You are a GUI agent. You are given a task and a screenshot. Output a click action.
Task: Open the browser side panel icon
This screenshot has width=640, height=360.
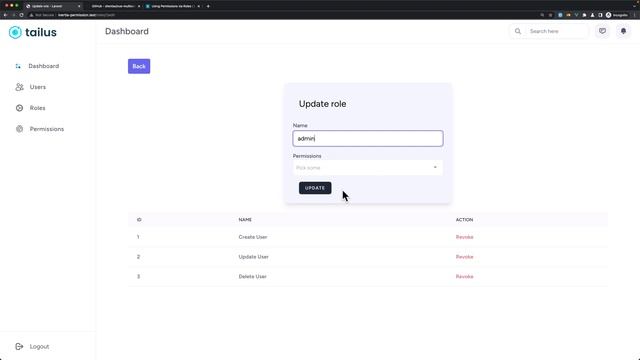[x=600, y=15]
